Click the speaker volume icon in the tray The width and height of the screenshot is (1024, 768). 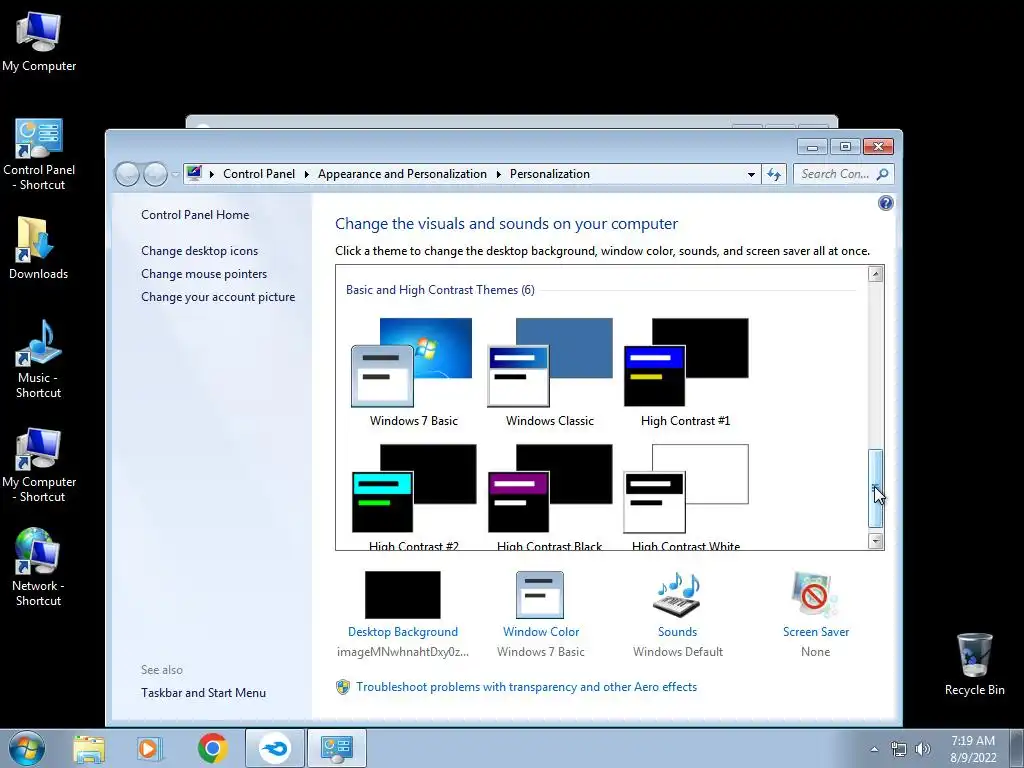923,749
